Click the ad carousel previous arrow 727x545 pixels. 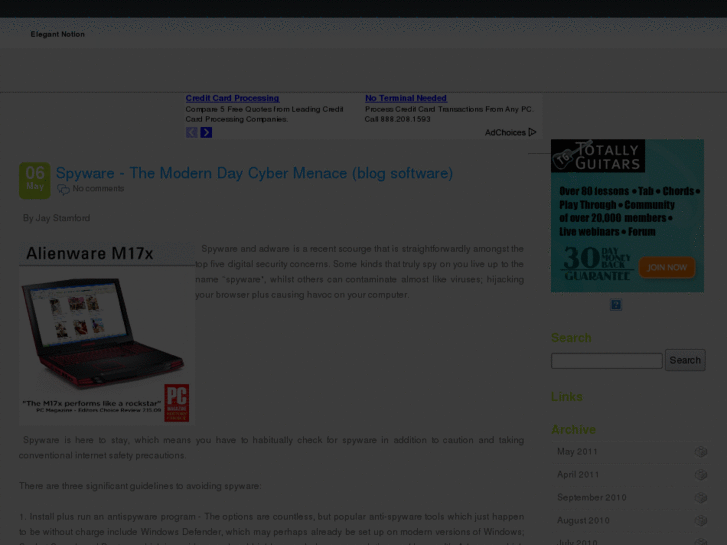pos(191,133)
